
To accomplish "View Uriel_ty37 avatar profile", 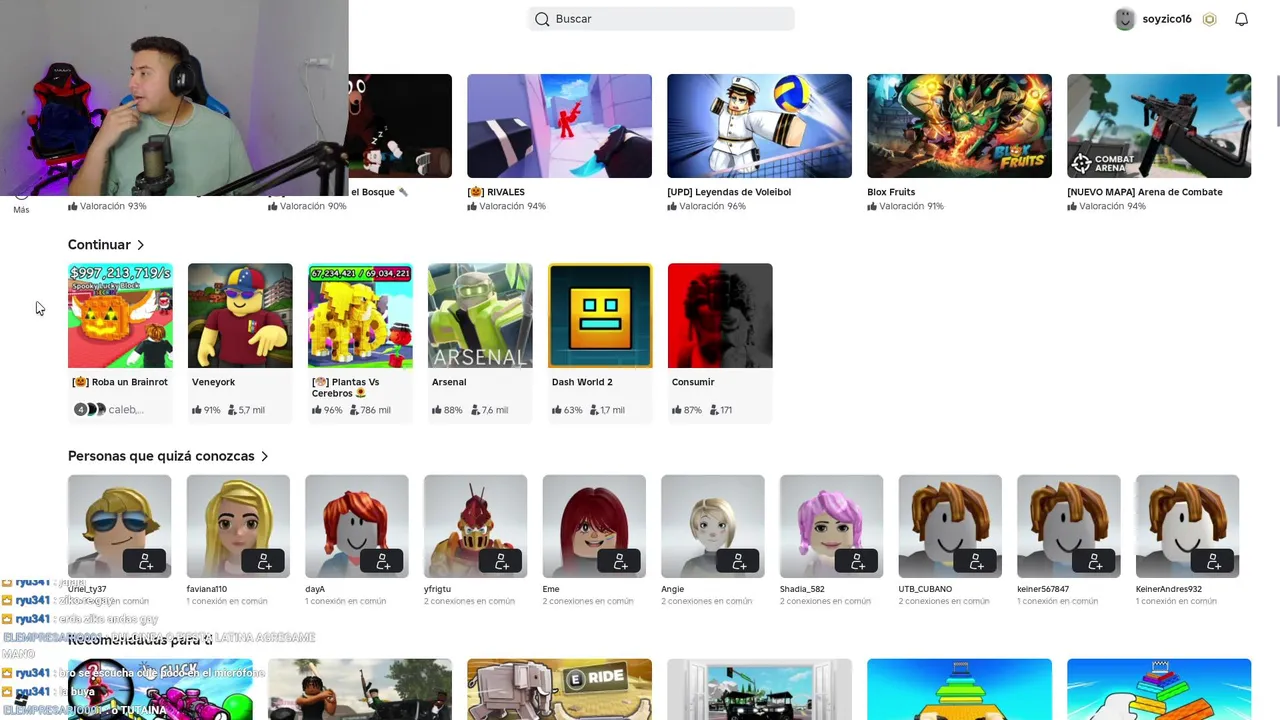I will [x=119, y=526].
